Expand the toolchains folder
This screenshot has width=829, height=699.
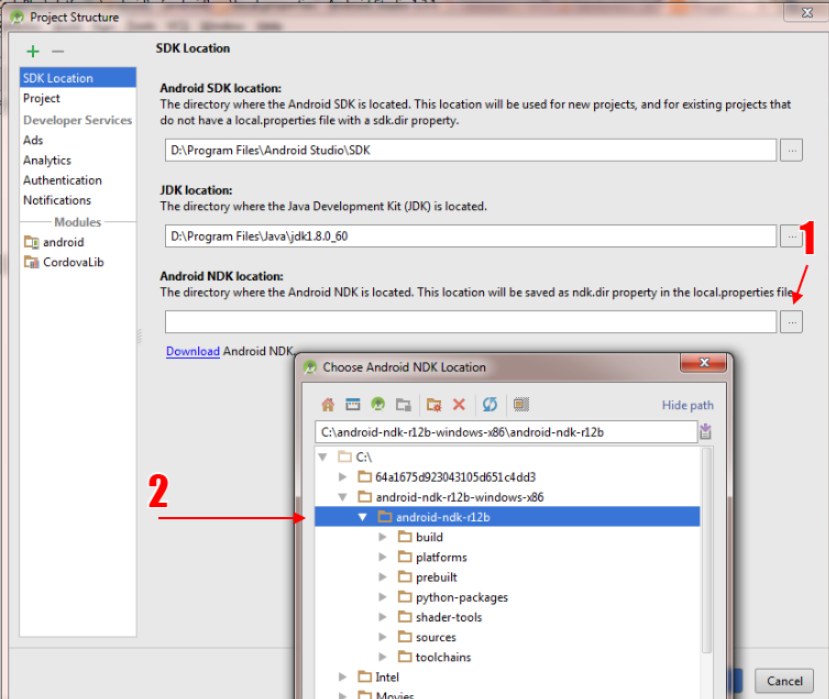(383, 657)
